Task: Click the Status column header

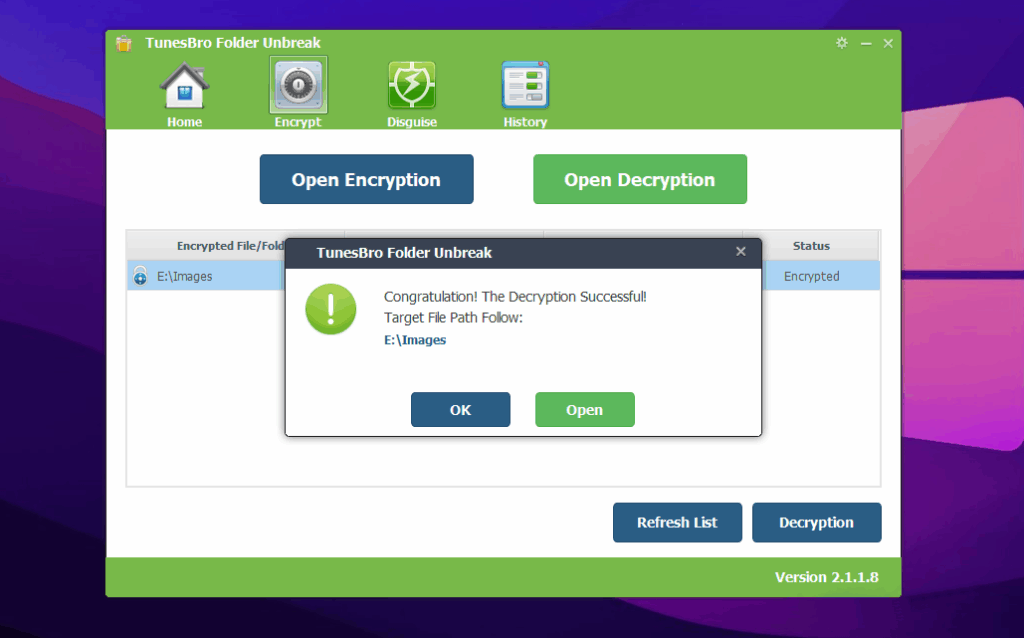Action: pyautogui.click(x=810, y=246)
